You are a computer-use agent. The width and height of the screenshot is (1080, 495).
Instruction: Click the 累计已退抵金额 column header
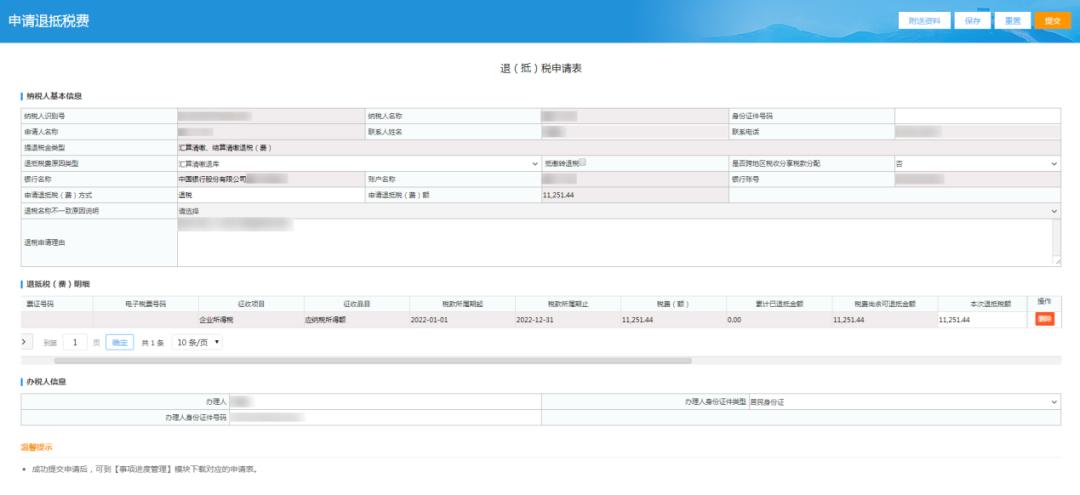tap(779, 304)
